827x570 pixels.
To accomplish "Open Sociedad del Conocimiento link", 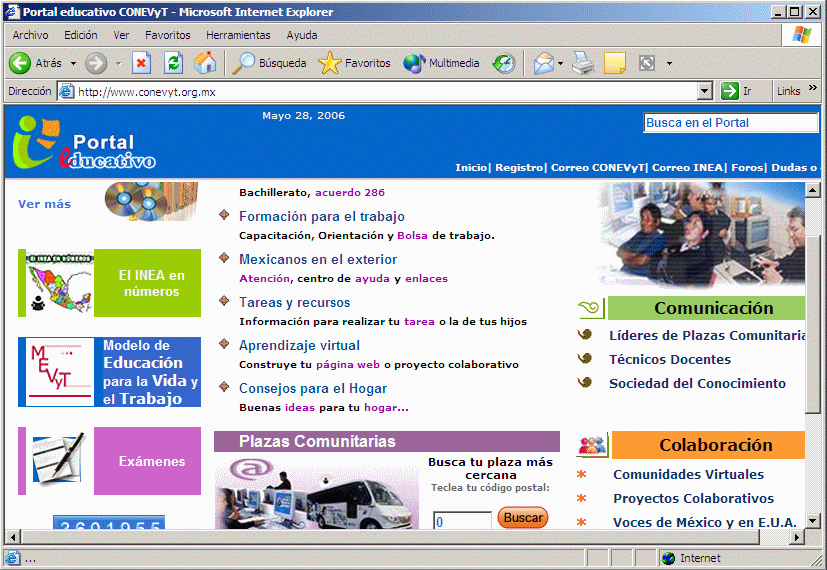I will 697,383.
